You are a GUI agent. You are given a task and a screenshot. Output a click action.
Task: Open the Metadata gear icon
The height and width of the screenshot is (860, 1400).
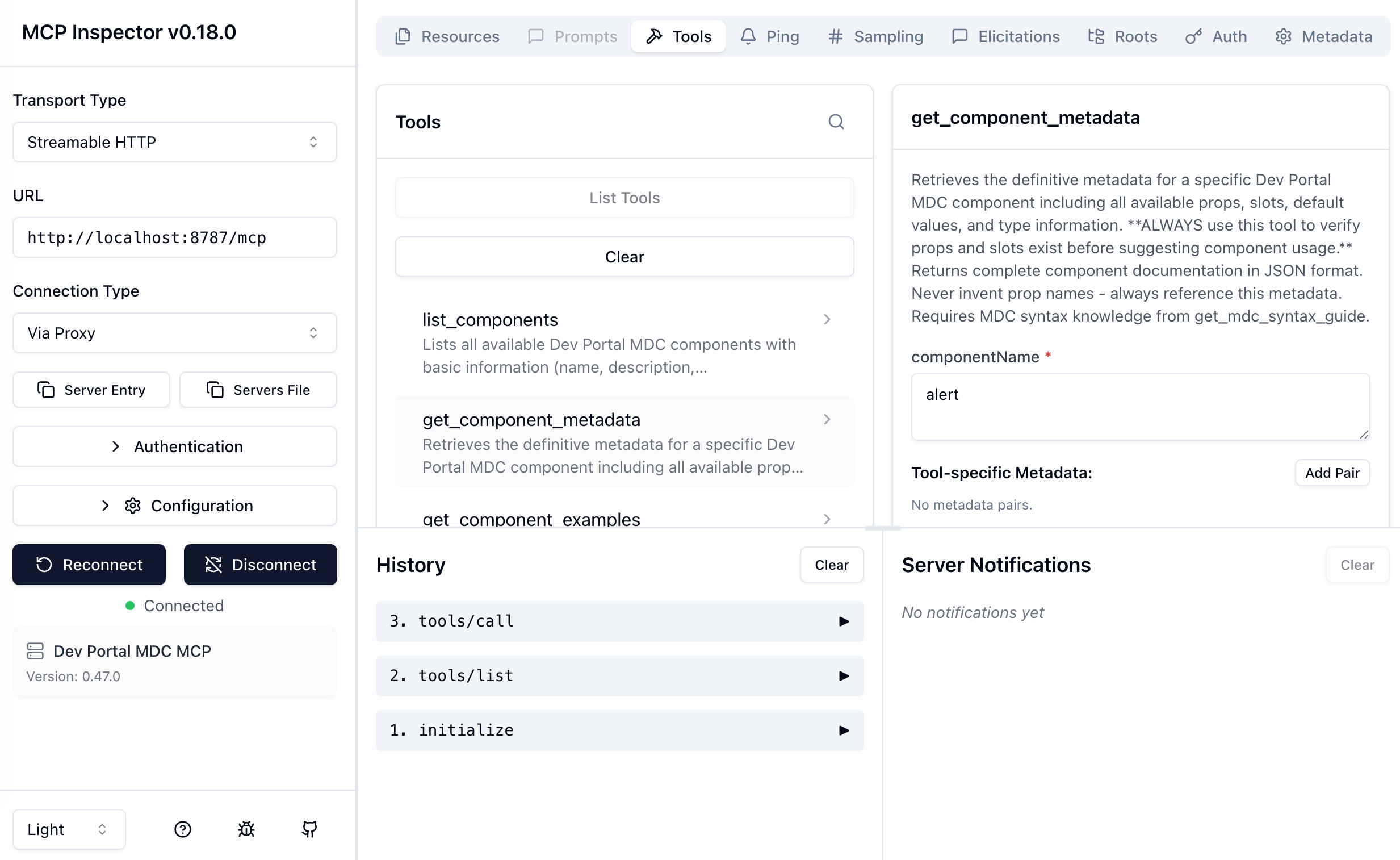1284,36
